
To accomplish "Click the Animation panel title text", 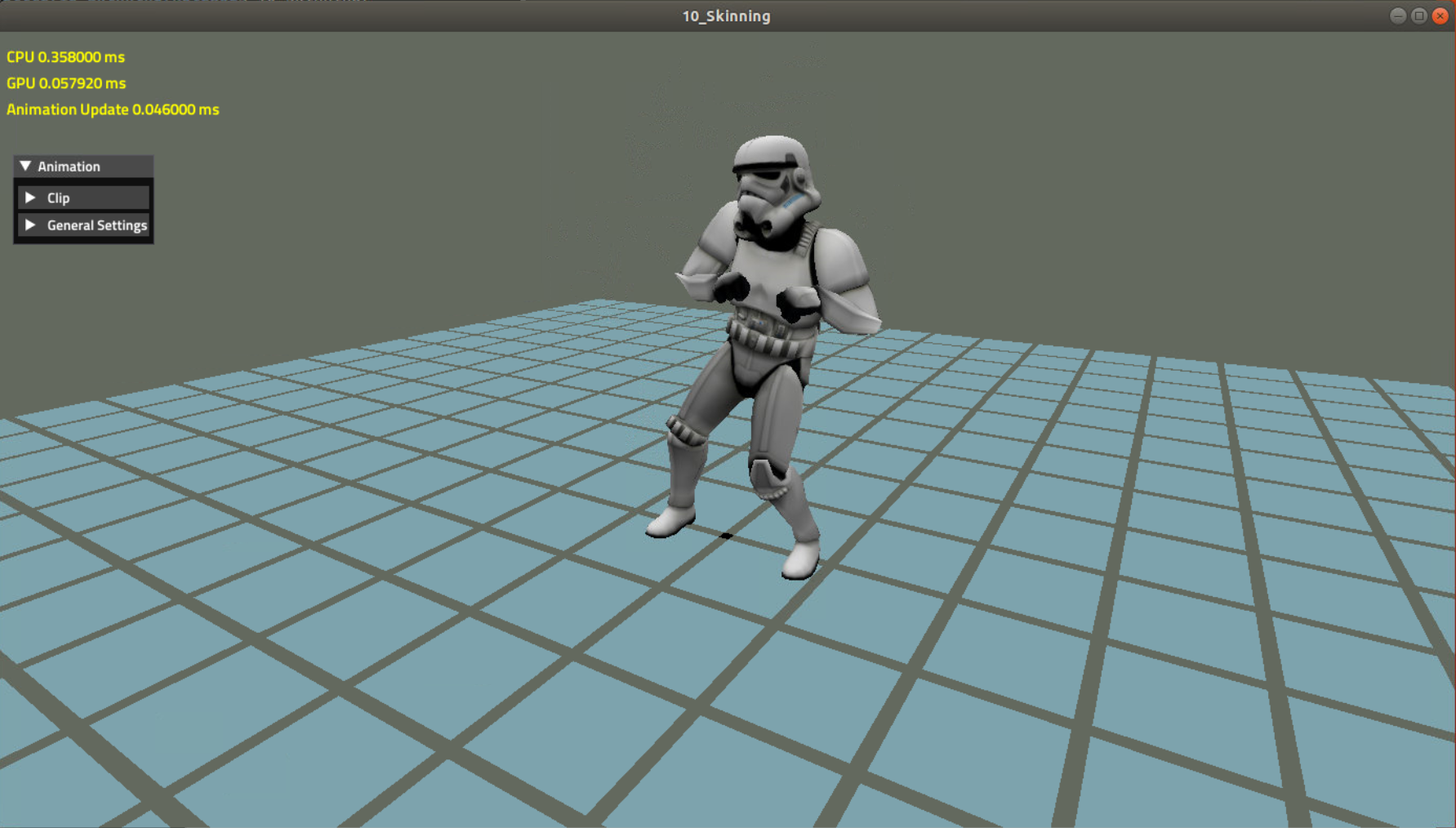I will (69, 167).
